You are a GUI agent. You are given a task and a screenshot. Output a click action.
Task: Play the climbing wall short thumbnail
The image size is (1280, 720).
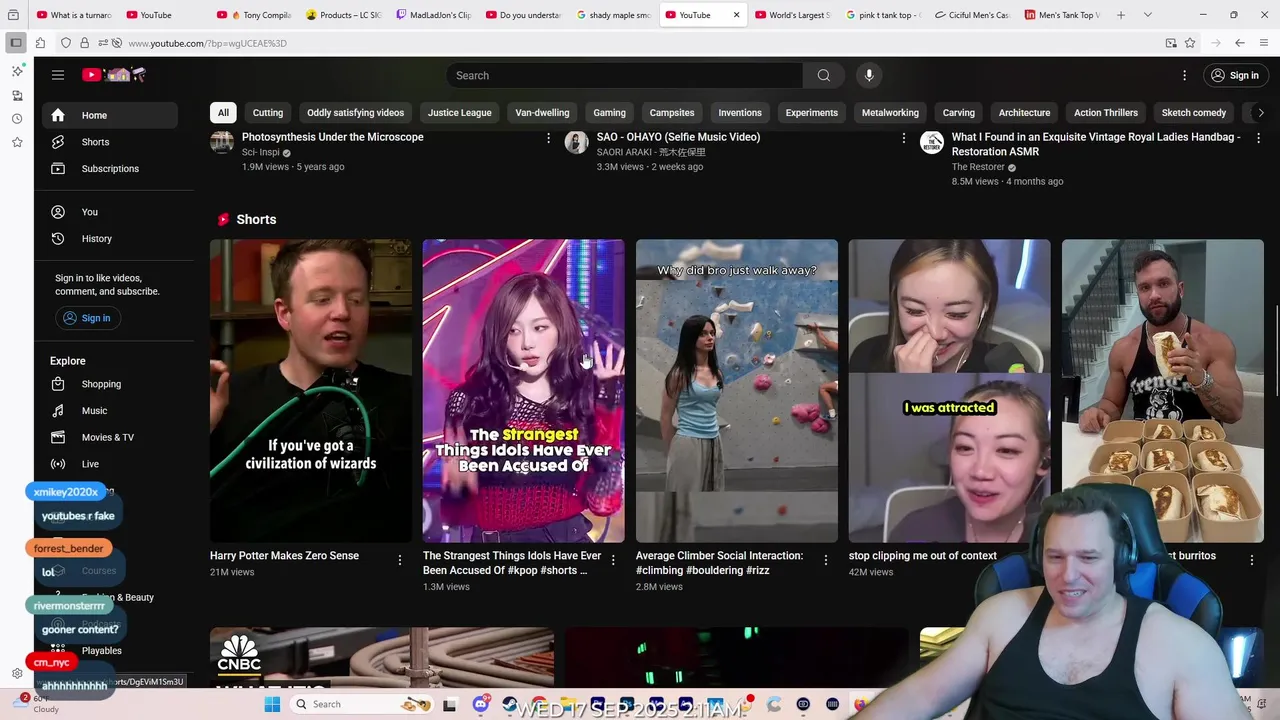(x=736, y=390)
